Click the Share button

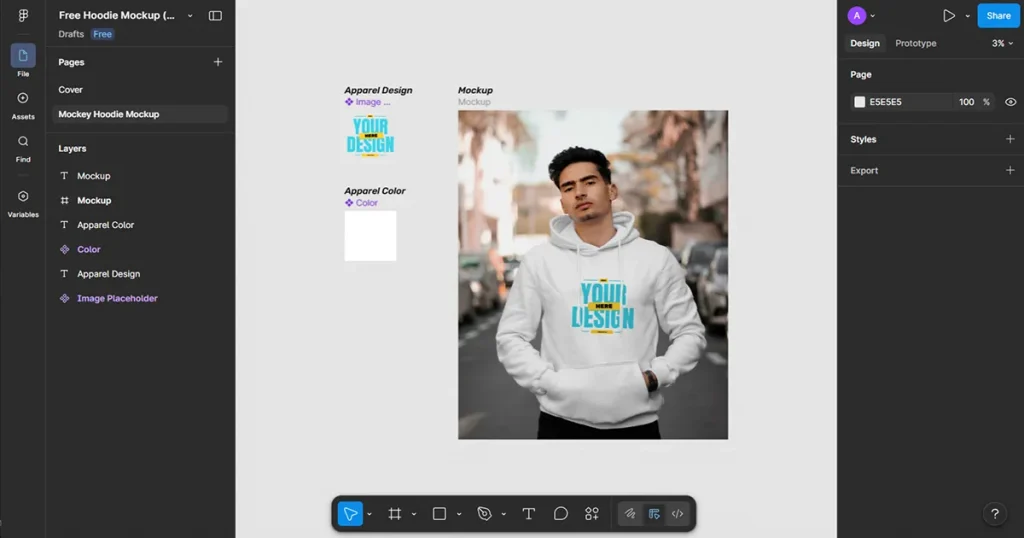(x=998, y=16)
